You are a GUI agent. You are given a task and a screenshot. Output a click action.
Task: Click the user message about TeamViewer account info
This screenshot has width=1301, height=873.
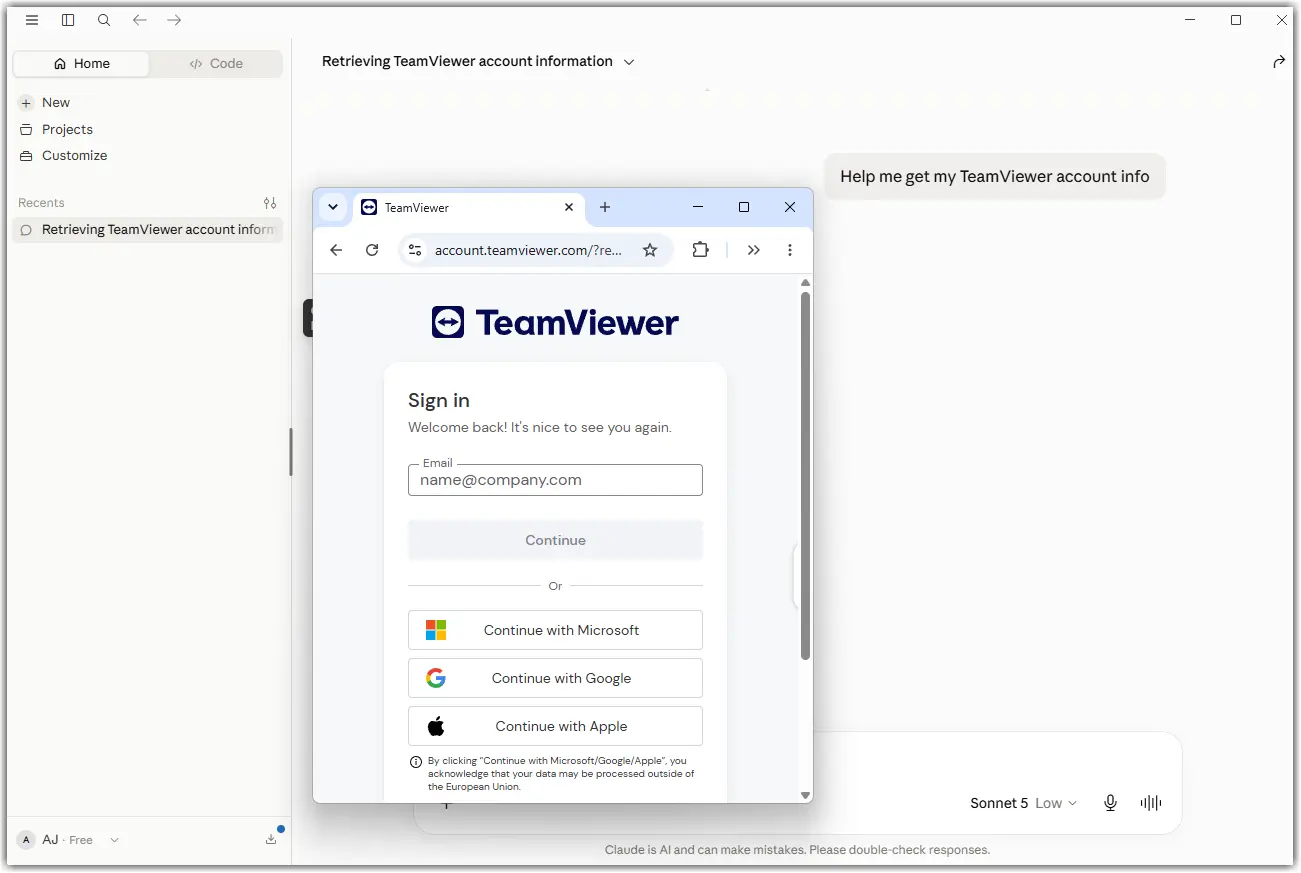[x=995, y=176]
